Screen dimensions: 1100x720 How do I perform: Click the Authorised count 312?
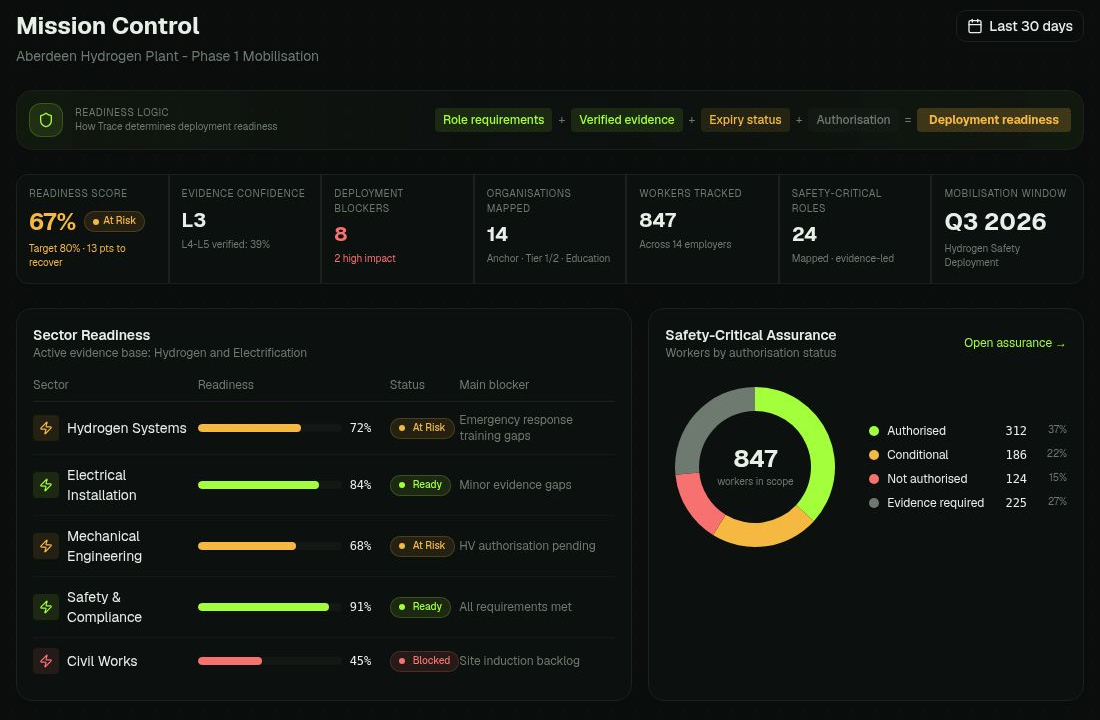pos(1016,431)
